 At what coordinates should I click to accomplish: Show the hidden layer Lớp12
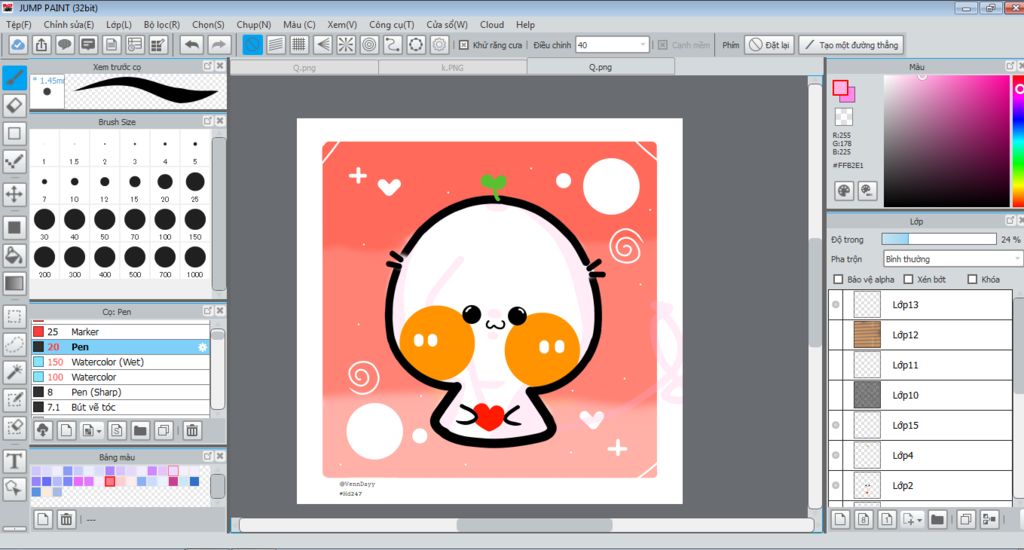836,334
